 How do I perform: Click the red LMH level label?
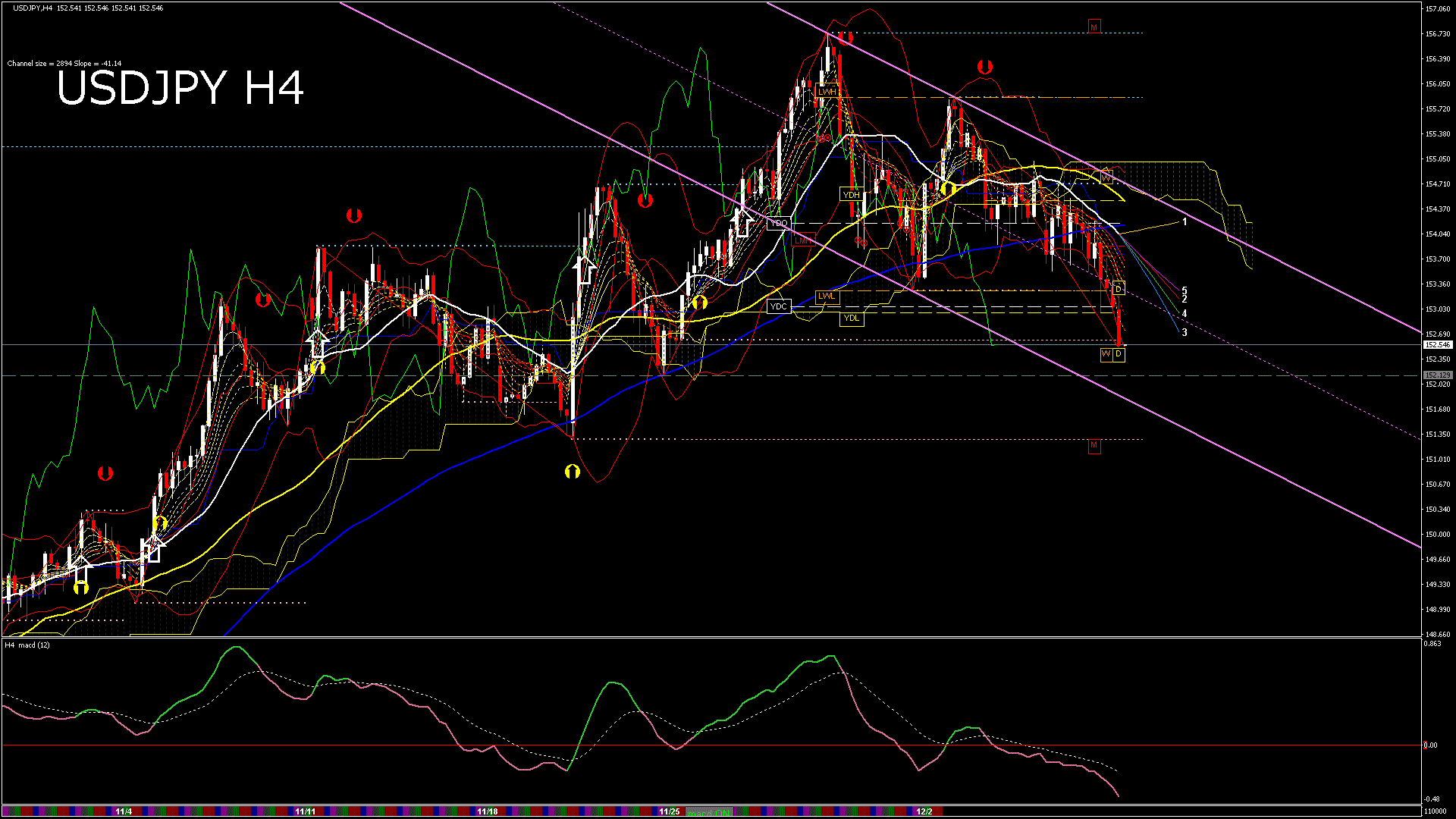point(802,240)
